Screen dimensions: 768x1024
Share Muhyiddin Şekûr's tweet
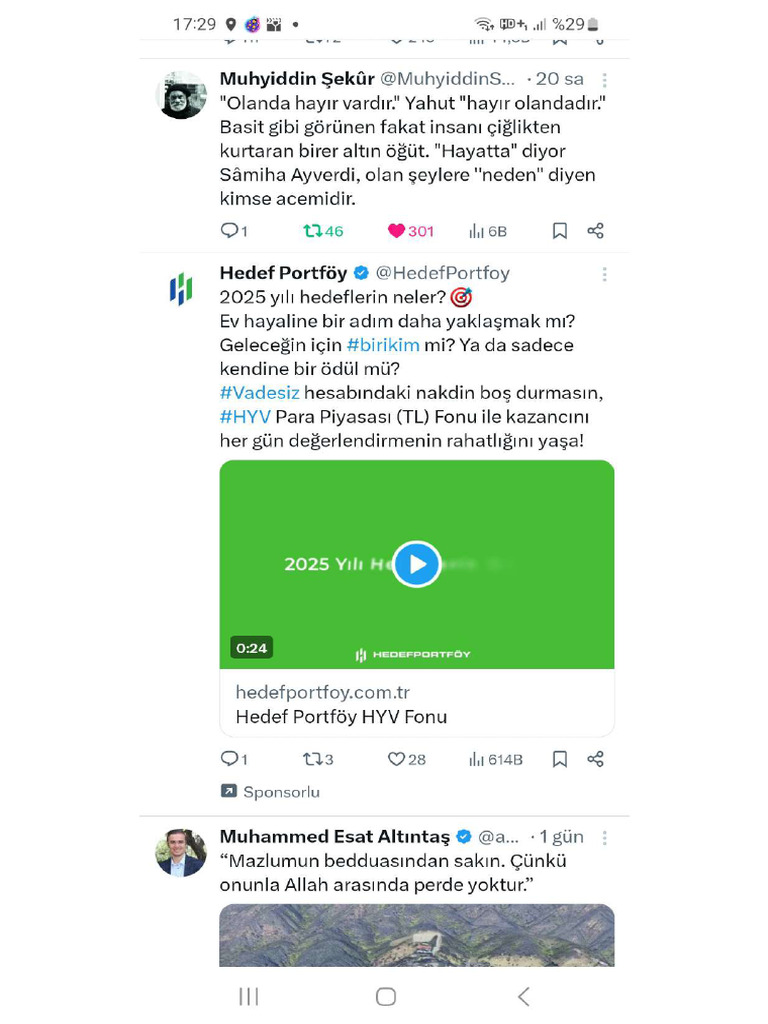(596, 231)
